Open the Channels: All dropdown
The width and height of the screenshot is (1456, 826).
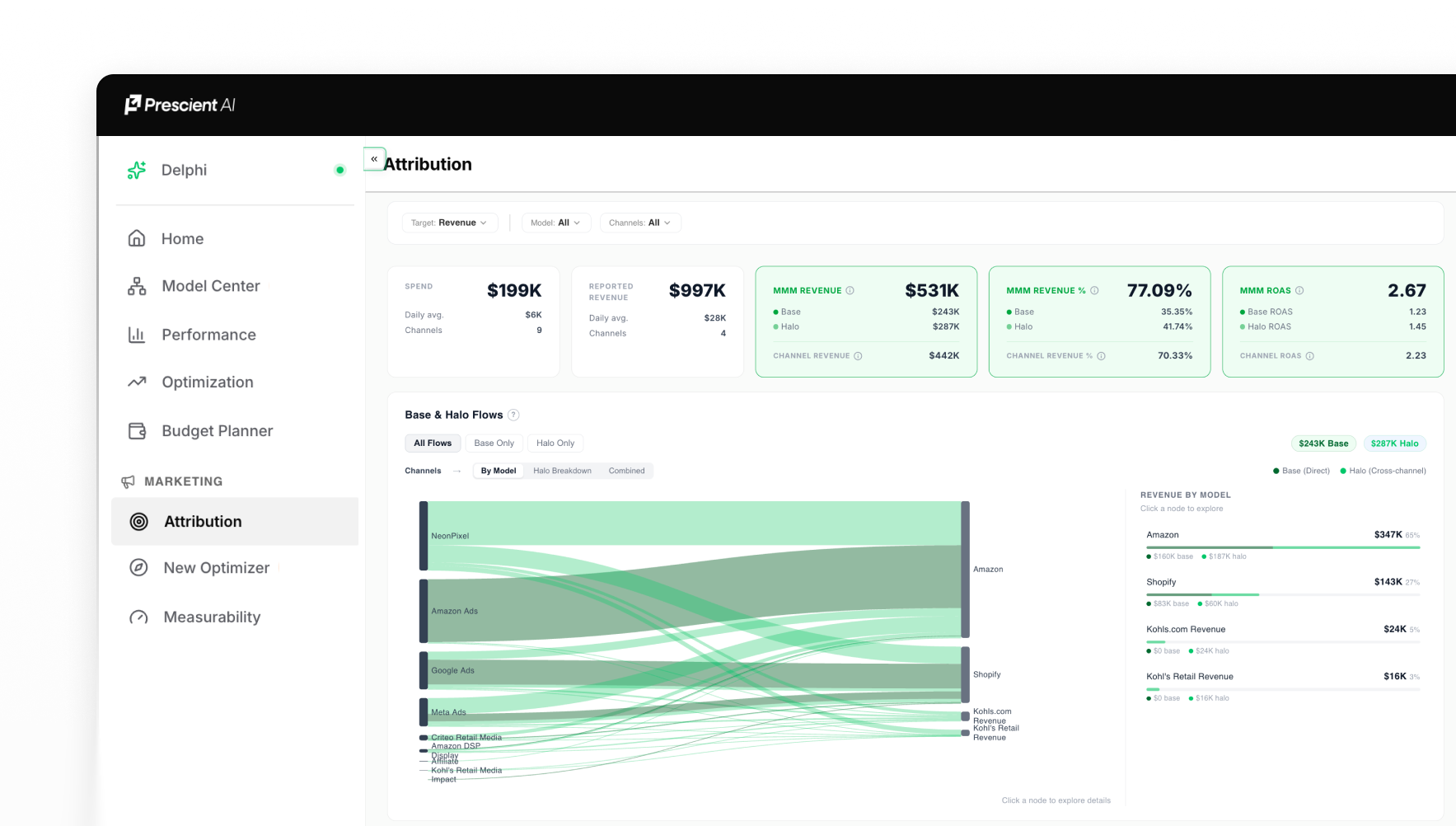640,223
